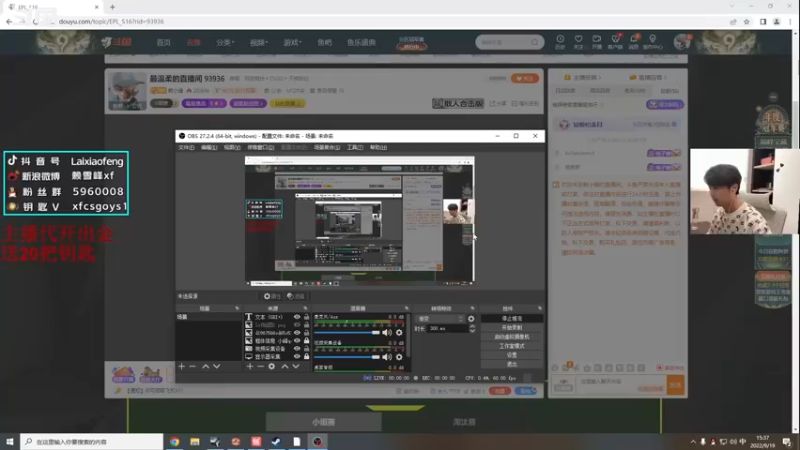Toggle visibility eye of 显示器采集 source
This screenshot has height=450, width=800.
297,357
